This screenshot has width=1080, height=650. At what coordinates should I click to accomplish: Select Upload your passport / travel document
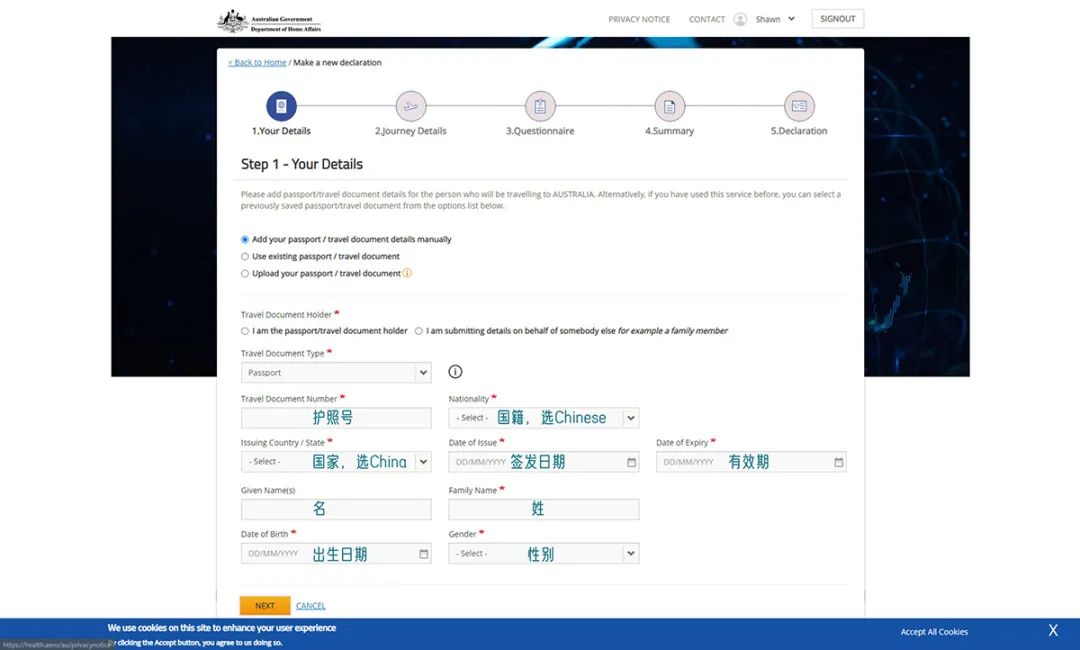tap(245, 273)
